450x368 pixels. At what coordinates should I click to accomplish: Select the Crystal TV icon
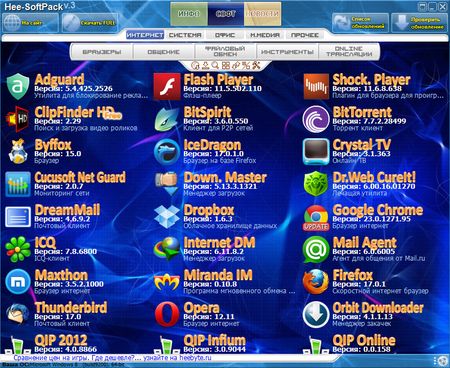(x=316, y=152)
